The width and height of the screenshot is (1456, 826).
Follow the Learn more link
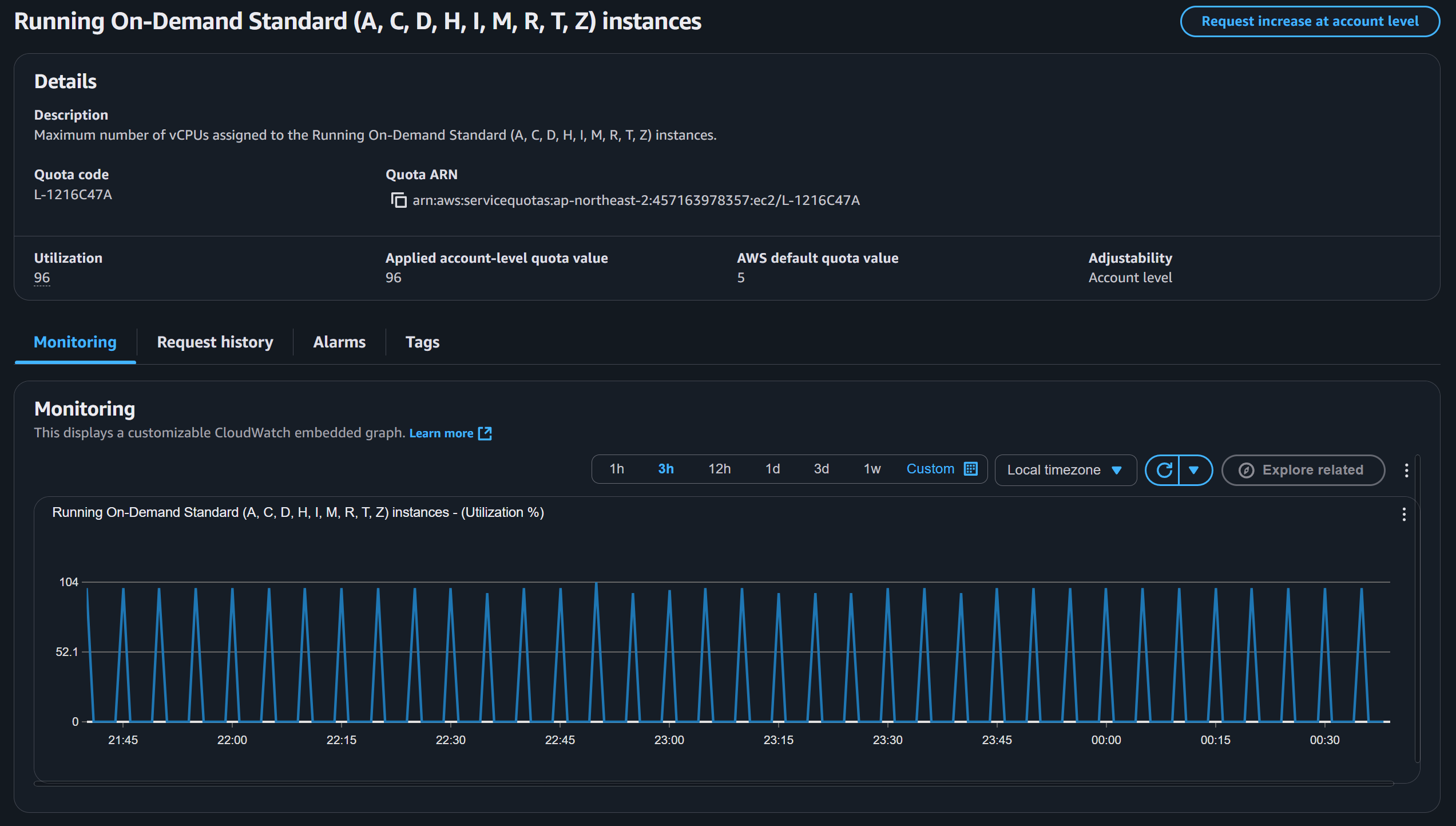441,433
